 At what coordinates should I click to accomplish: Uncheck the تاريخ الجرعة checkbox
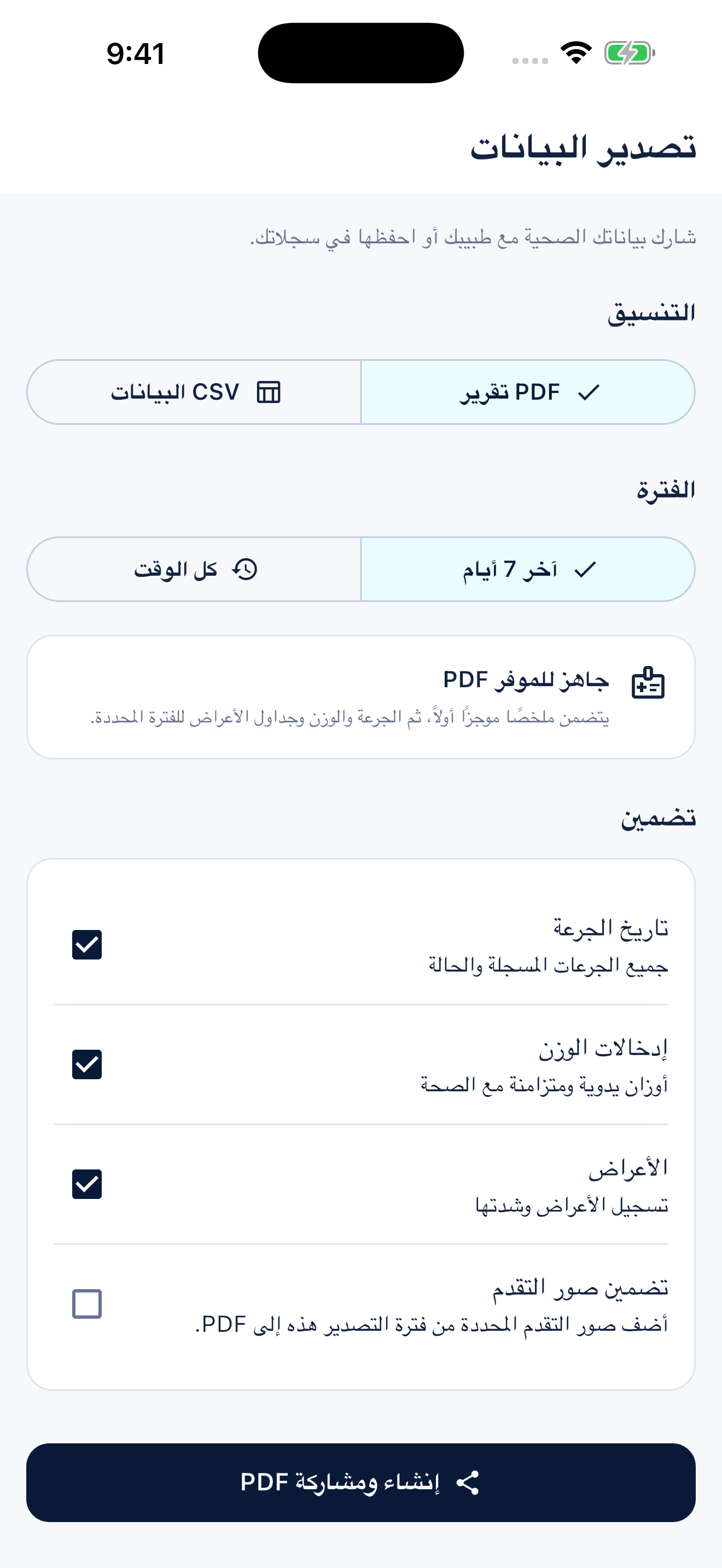pyautogui.click(x=87, y=945)
